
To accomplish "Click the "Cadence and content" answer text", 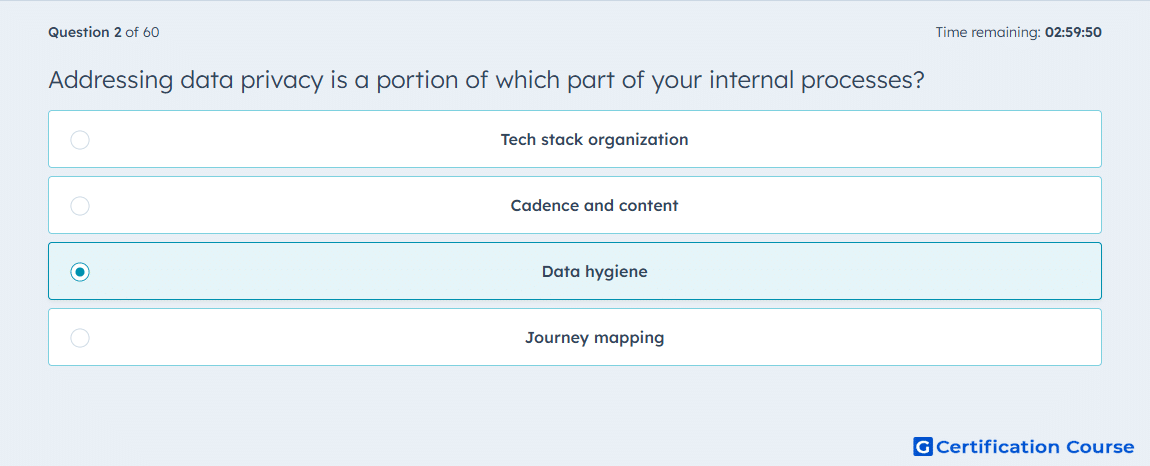I will [x=594, y=205].
